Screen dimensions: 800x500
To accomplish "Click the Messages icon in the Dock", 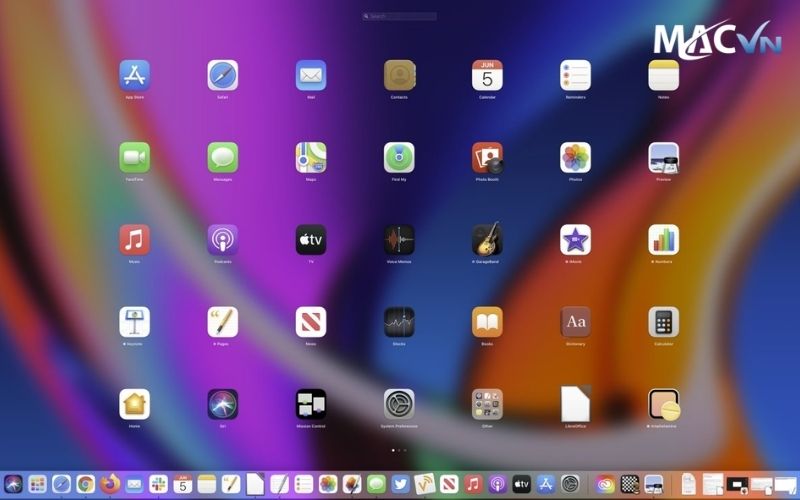I will 377,484.
